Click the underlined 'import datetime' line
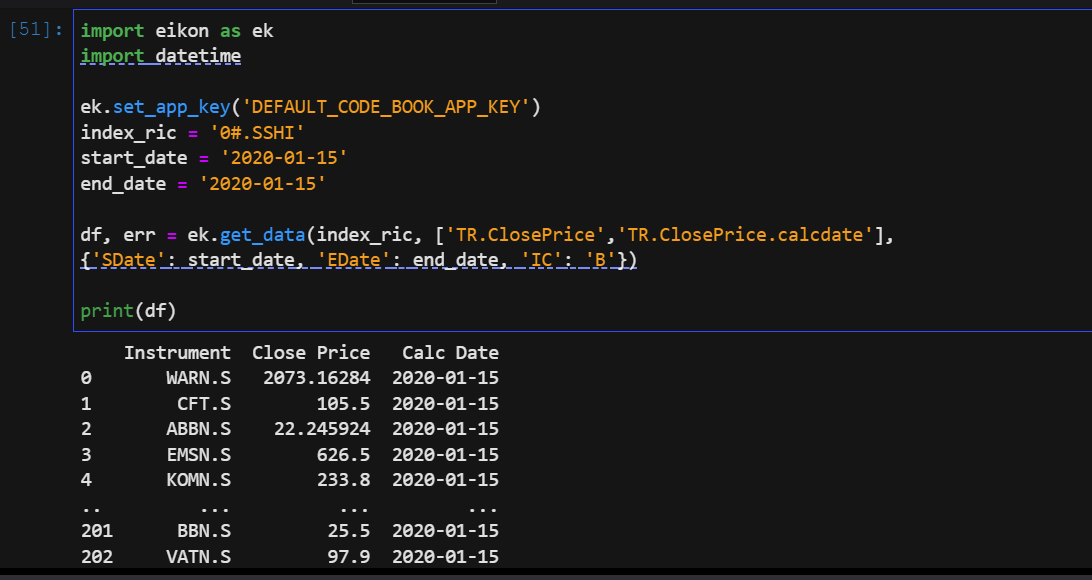1092x580 pixels. [x=160, y=56]
